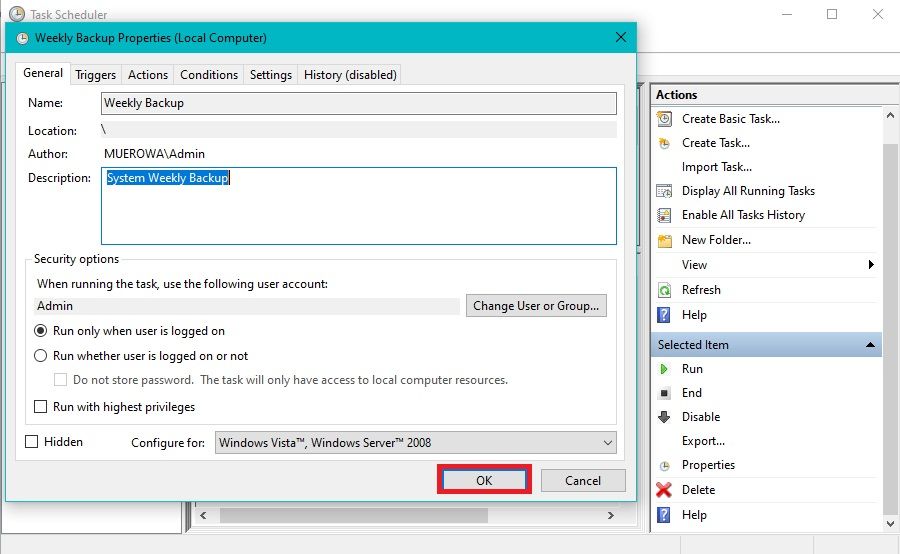Screen dimensions: 900x554
Task: Open the Conditions tab
Action: (x=209, y=75)
